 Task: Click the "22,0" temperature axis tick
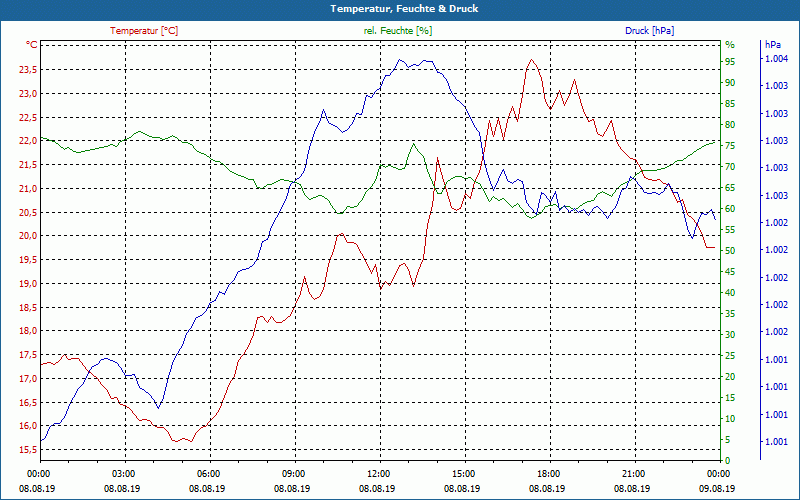(28, 141)
